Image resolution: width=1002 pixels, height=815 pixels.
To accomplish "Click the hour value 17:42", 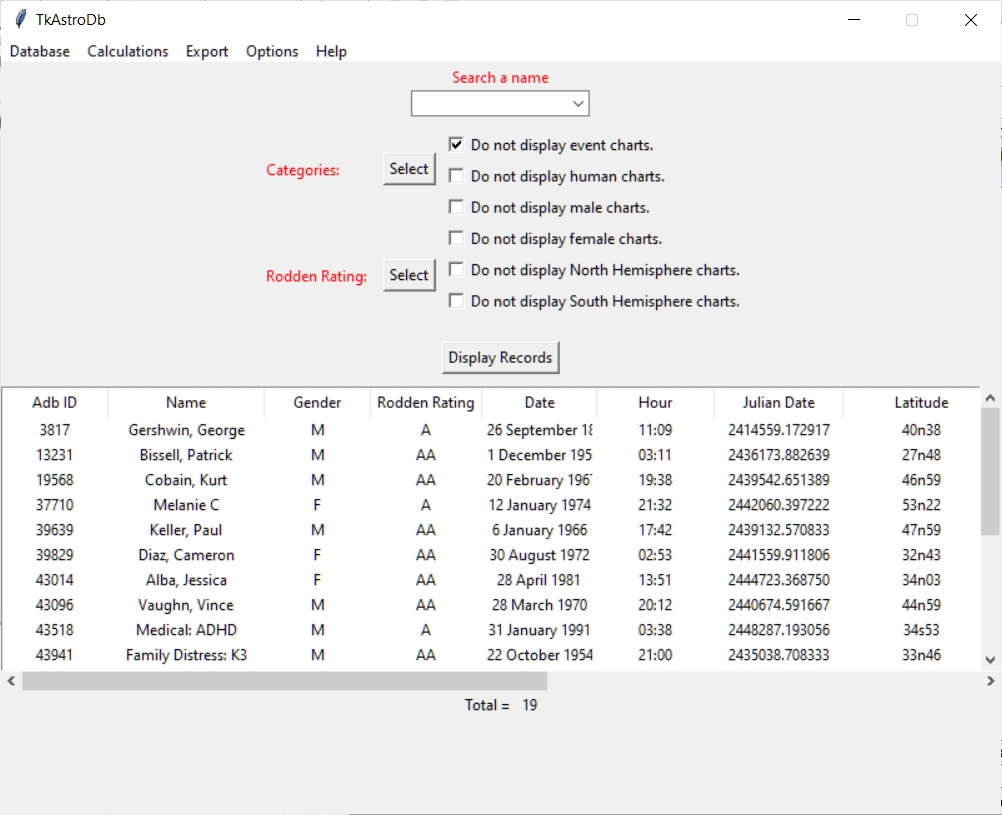I will 655,529.
